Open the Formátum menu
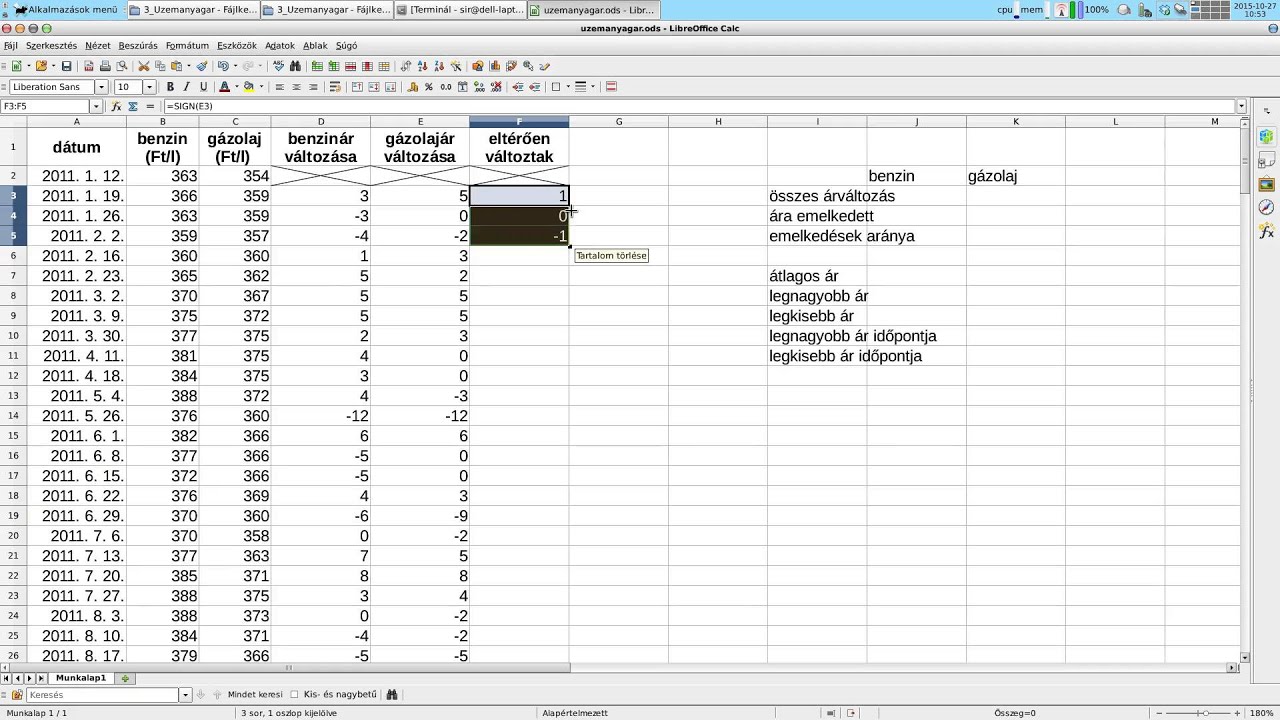Image resolution: width=1280 pixels, height=720 pixels. (187, 46)
